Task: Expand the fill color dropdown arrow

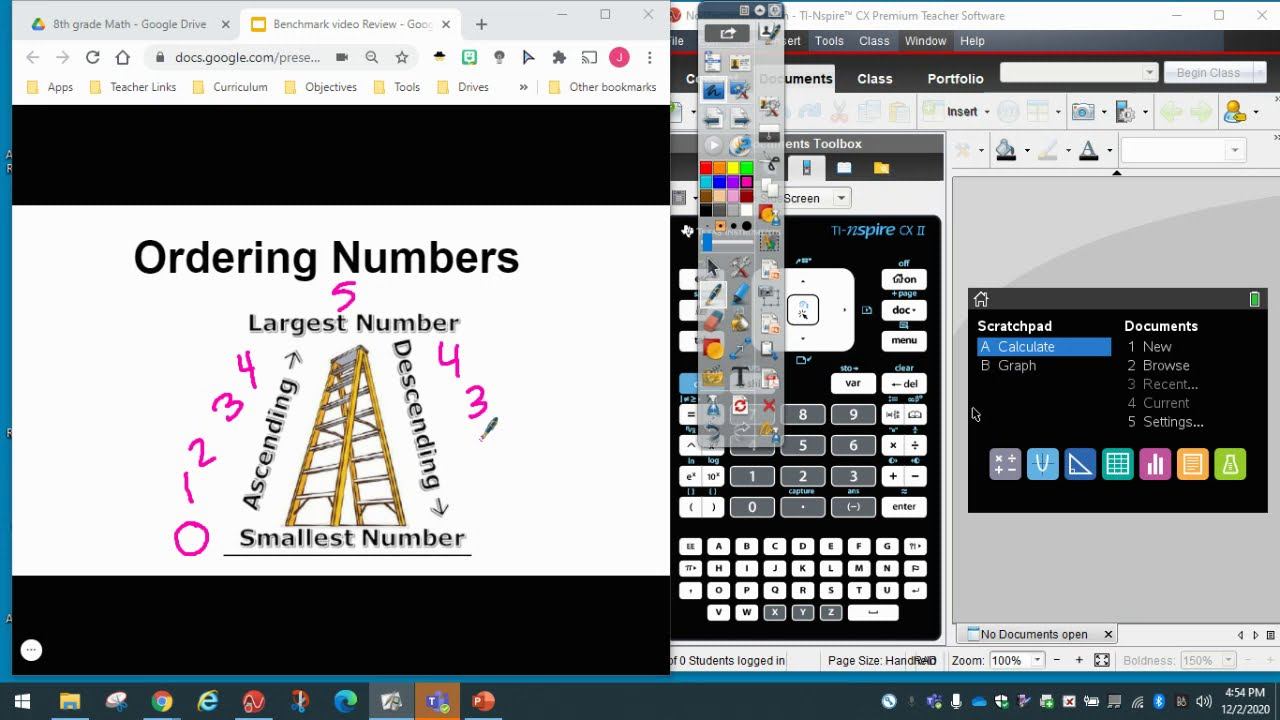Action: point(1027,151)
